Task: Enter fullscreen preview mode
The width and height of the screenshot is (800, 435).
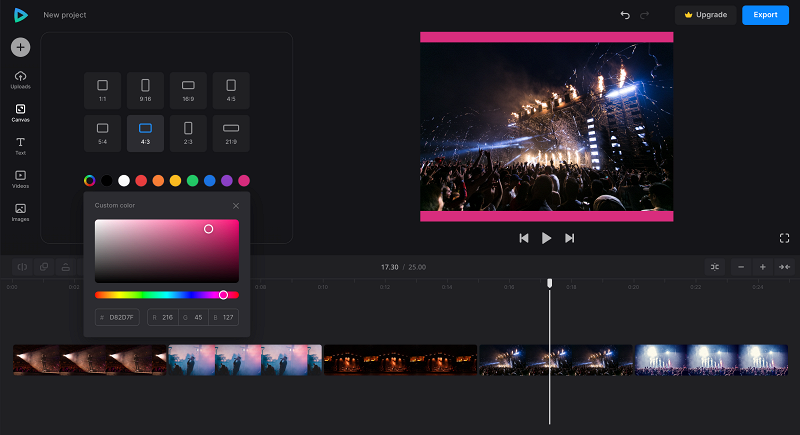Action: pyautogui.click(x=785, y=238)
